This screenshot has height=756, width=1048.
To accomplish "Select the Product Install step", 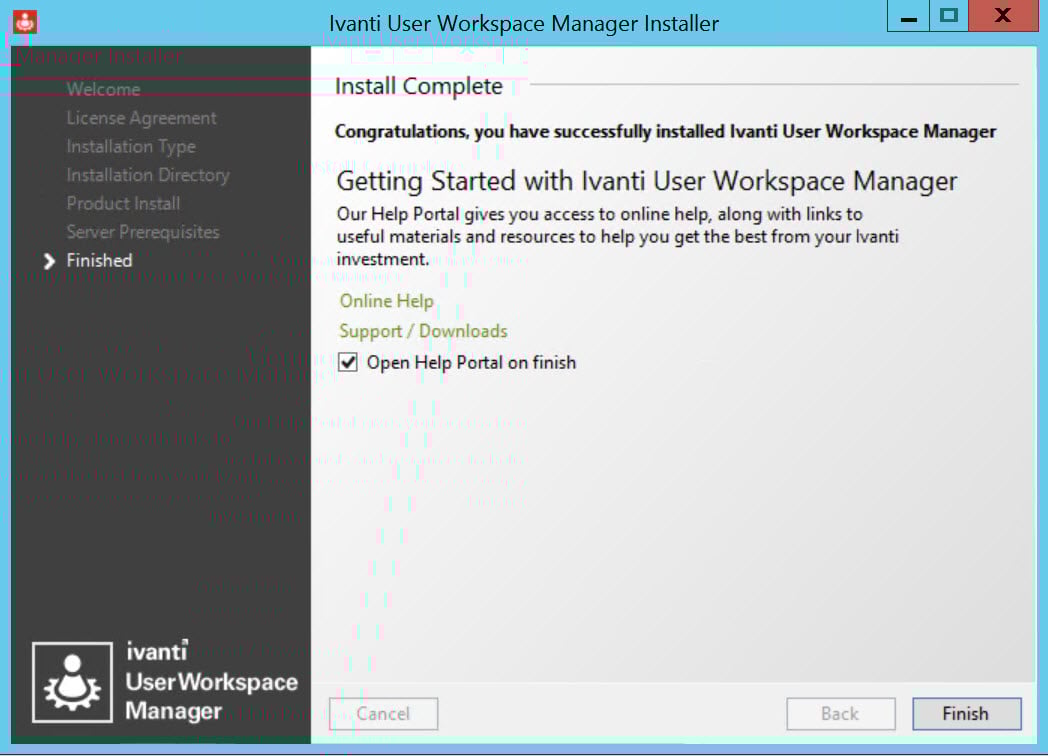I will (x=124, y=203).
